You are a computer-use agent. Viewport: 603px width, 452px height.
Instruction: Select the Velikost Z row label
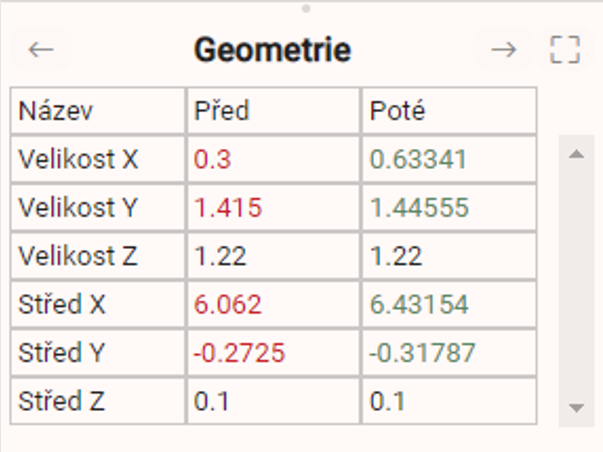(78, 256)
